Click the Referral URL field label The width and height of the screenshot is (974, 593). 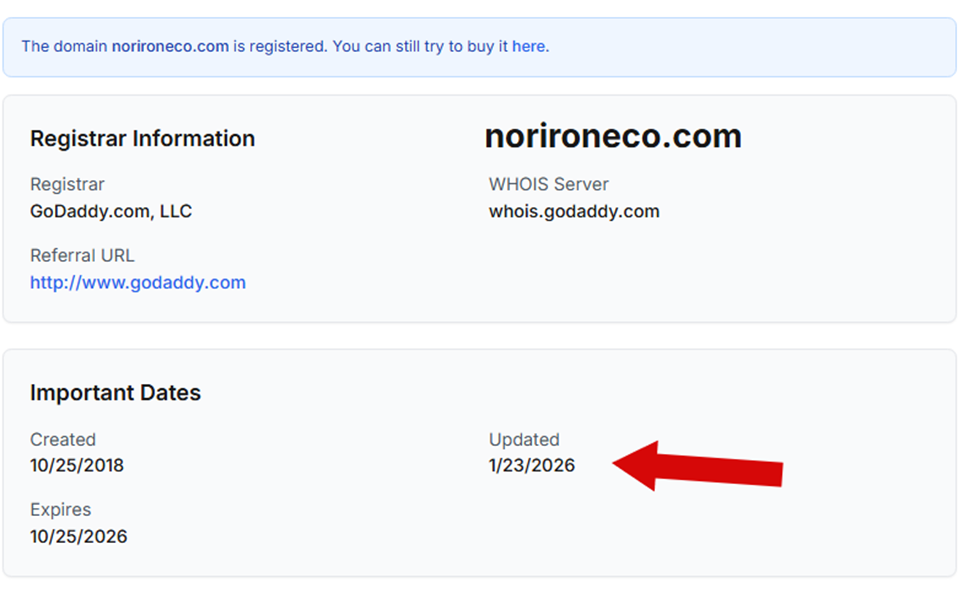click(82, 255)
